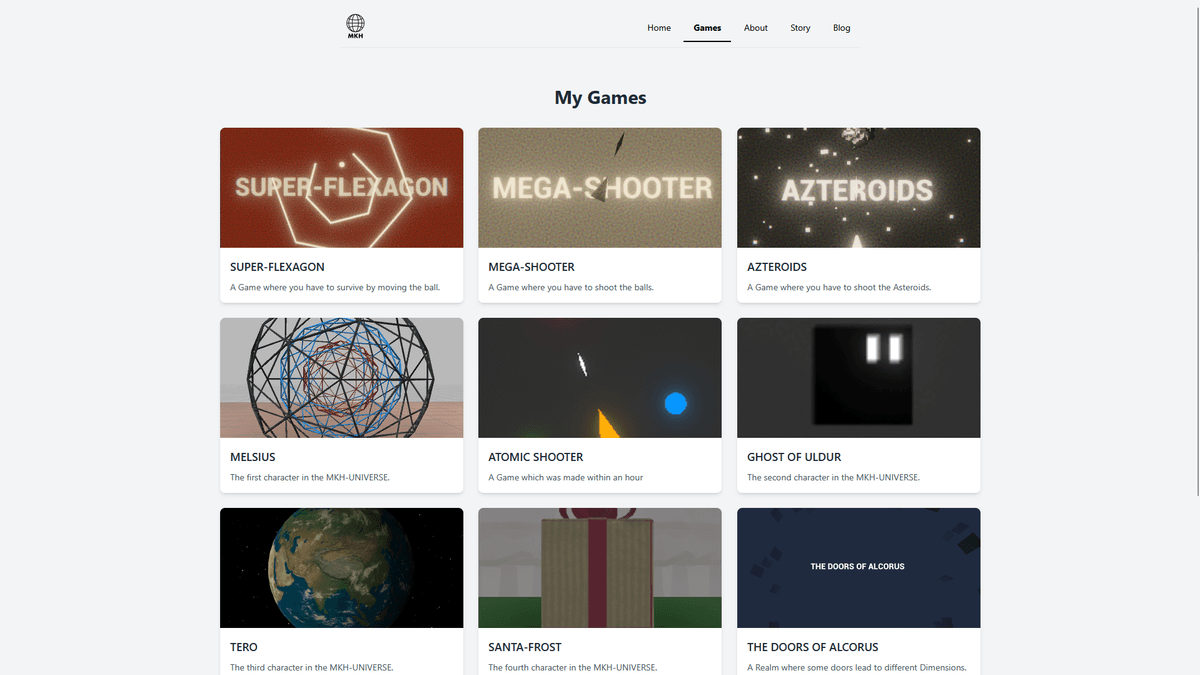The image size is (1200, 675).
Task: Open the Story navigation link
Action: pos(800,28)
